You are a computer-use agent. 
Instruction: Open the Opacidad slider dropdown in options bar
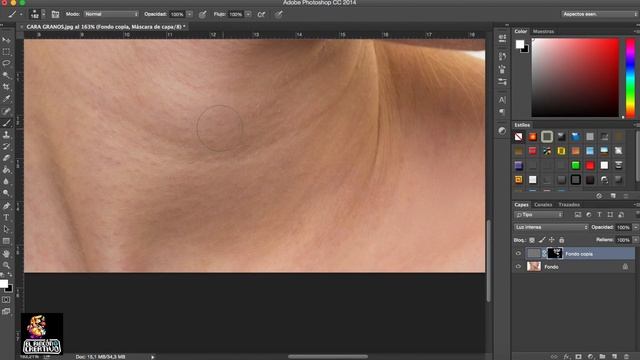point(189,14)
